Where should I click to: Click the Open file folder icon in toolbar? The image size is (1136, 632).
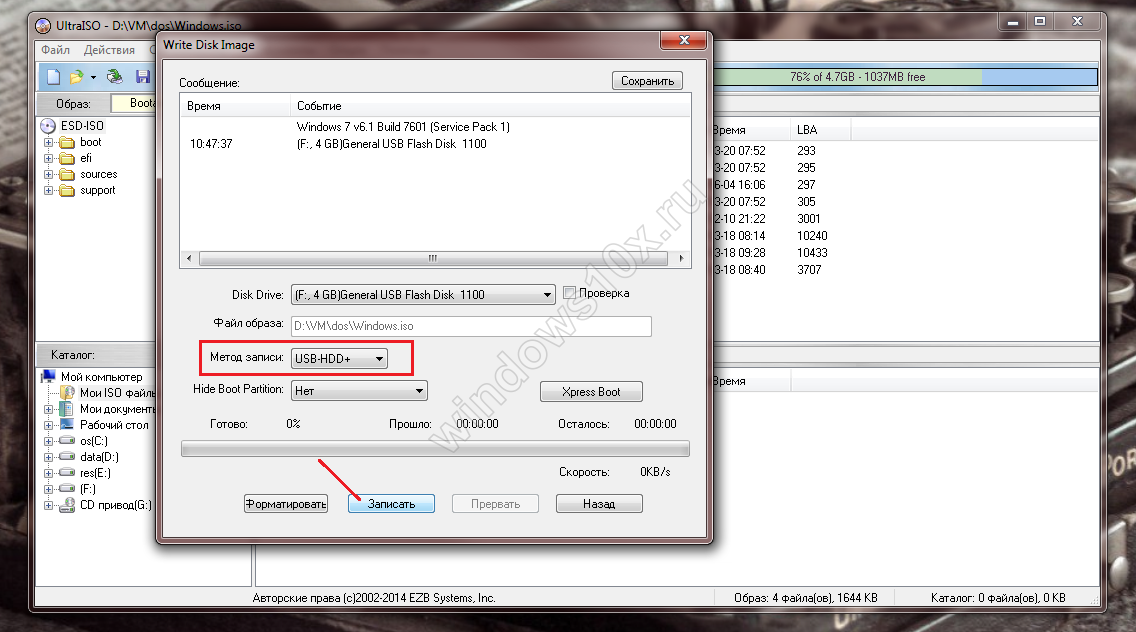76,77
